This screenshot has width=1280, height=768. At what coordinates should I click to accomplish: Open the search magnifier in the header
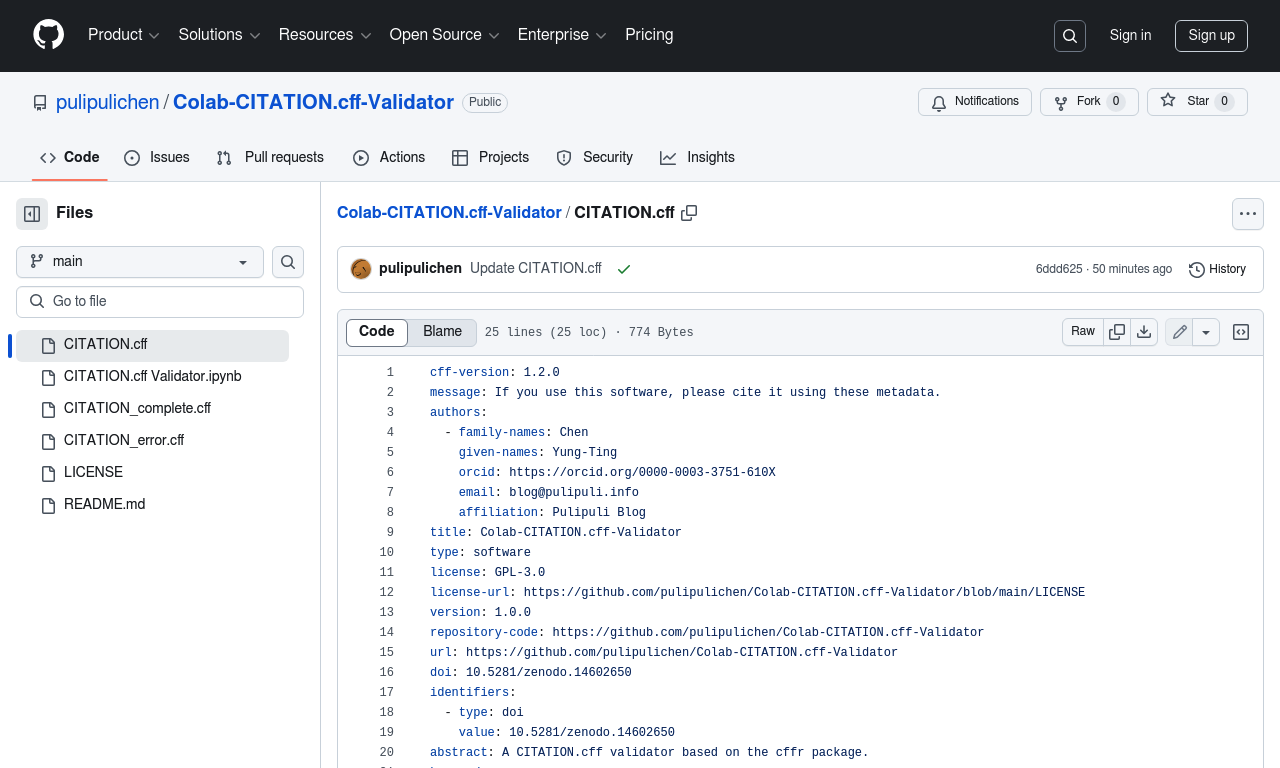pos(1070,36)
